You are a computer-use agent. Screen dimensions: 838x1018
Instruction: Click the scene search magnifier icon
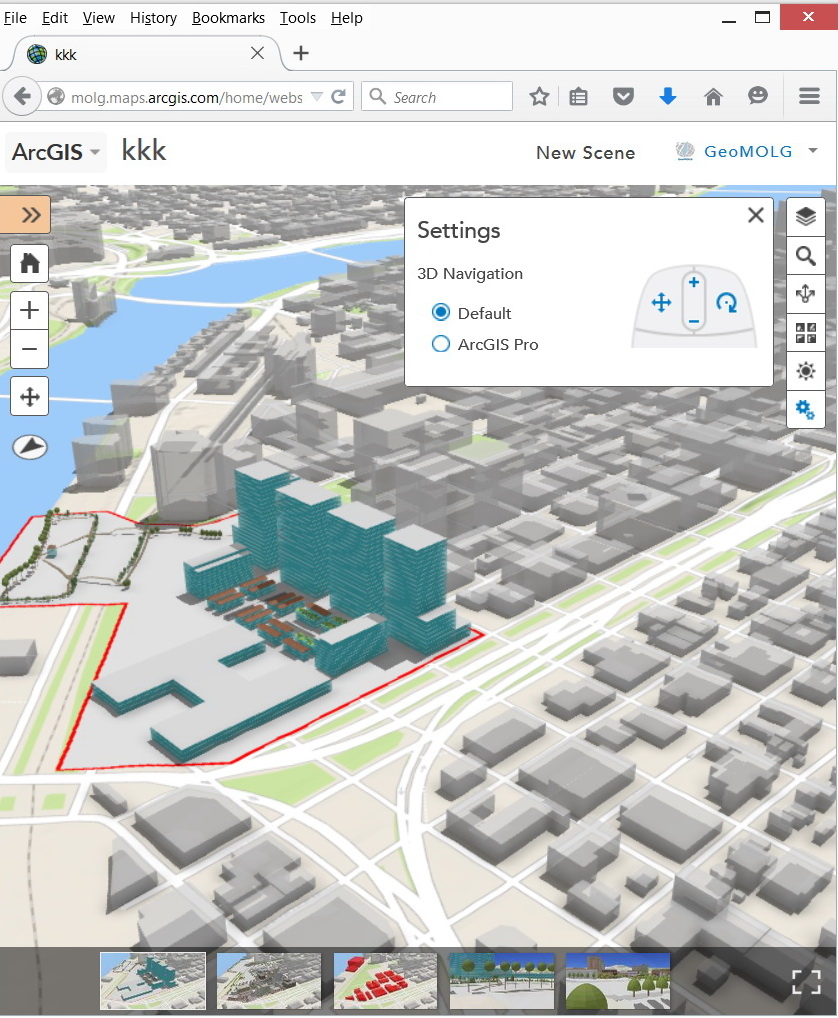[x=805, y=256]
